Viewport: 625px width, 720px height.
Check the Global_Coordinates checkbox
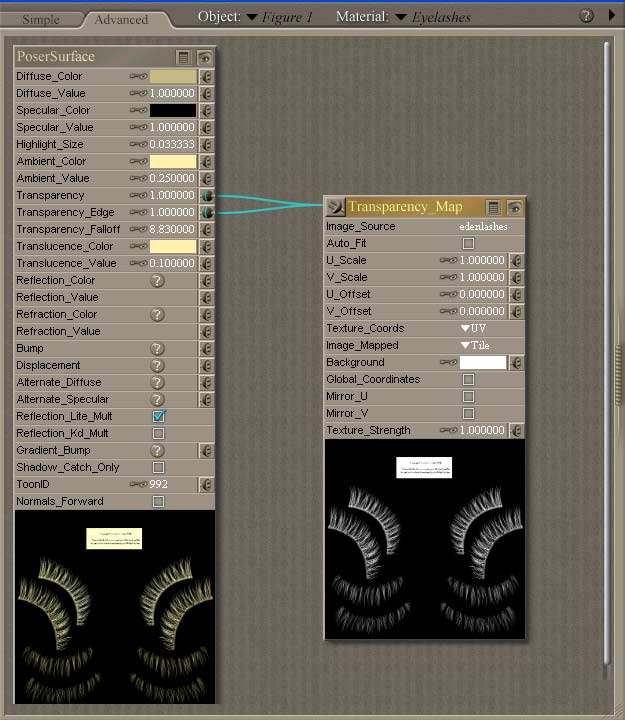coord(468,379)
